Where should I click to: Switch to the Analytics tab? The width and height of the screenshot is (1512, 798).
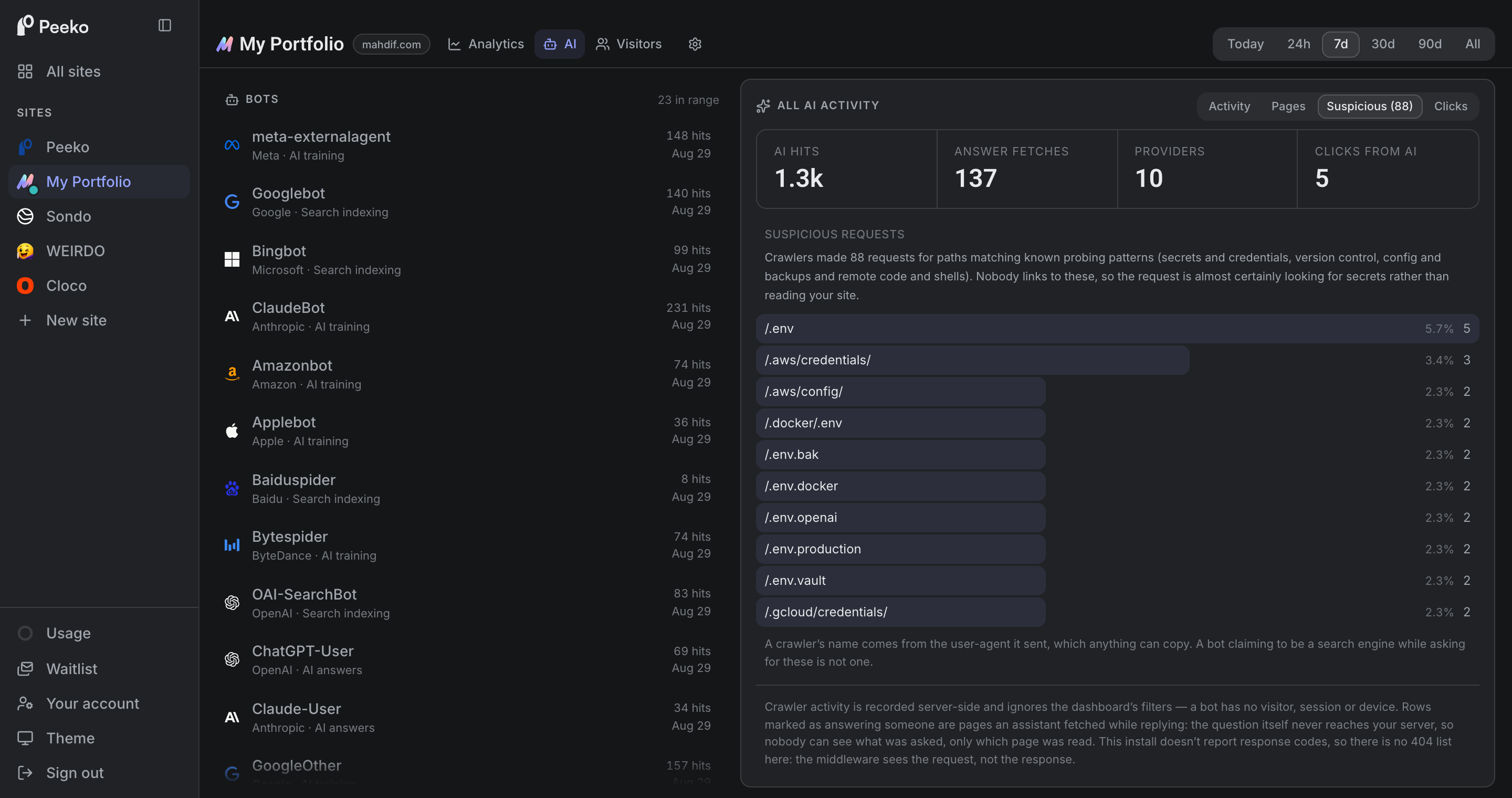(x=486, y=44)
